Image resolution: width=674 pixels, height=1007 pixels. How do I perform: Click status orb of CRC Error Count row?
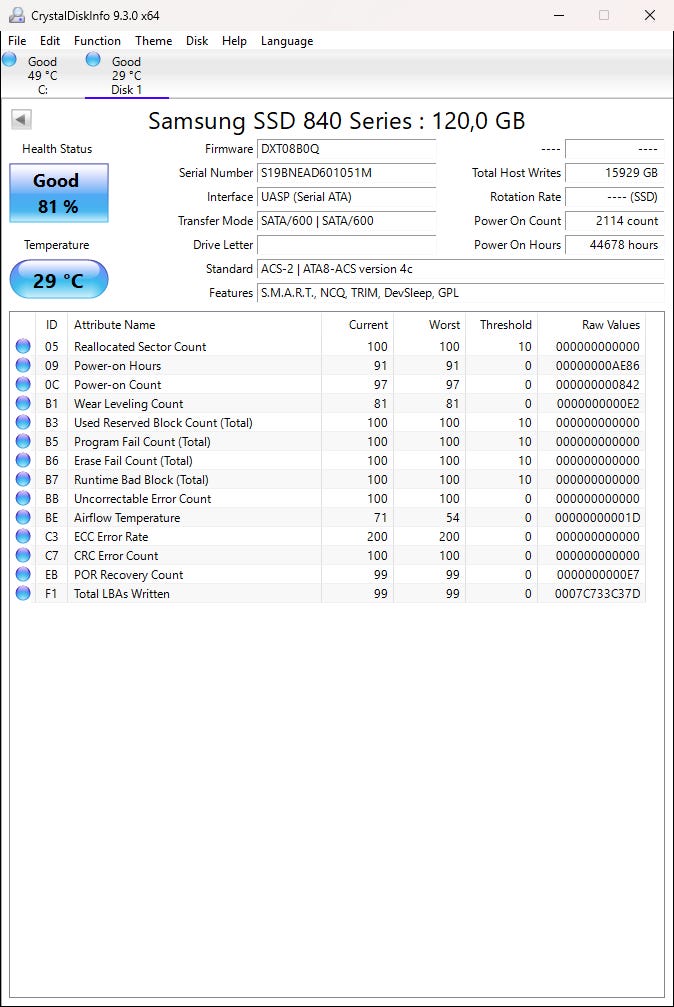point(23,555)
